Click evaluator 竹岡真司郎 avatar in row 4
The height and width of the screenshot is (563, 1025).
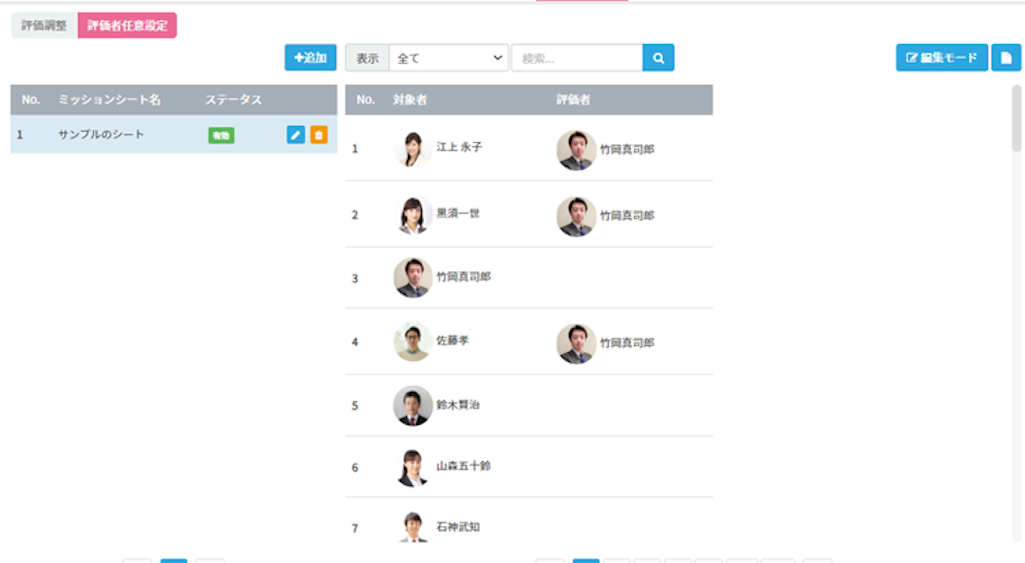(576, 343)
